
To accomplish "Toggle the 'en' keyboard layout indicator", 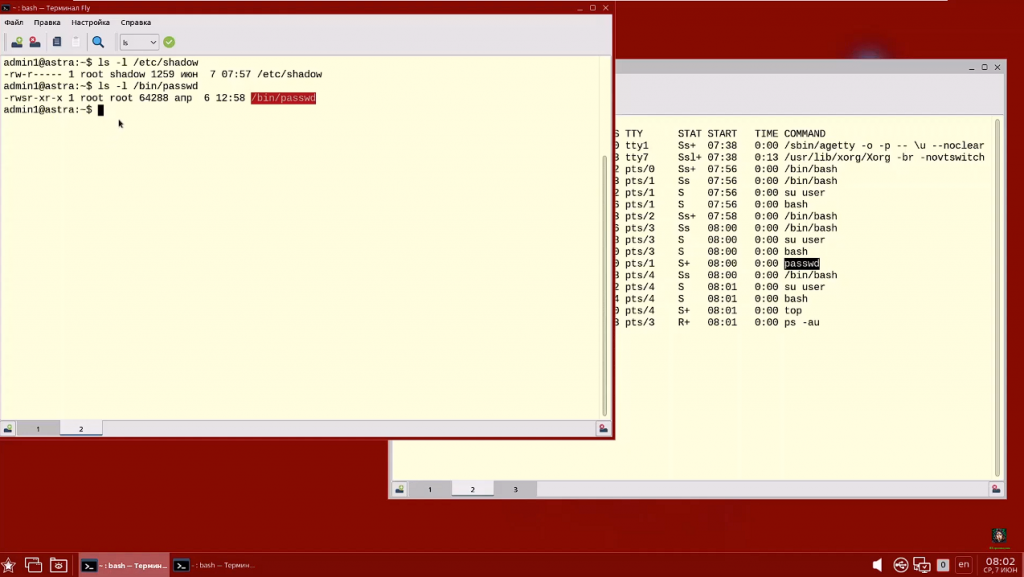I will [964, 565].
